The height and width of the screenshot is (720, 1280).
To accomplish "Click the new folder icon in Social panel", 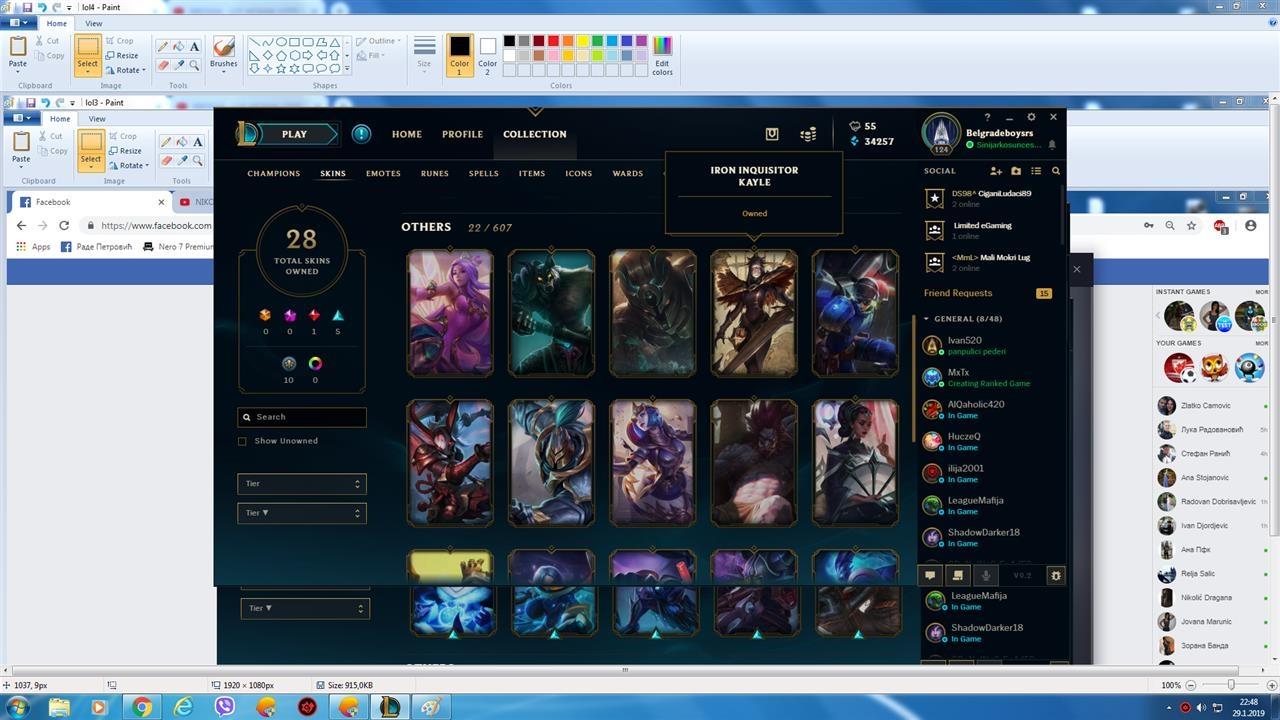I will tap(1016, 171).
